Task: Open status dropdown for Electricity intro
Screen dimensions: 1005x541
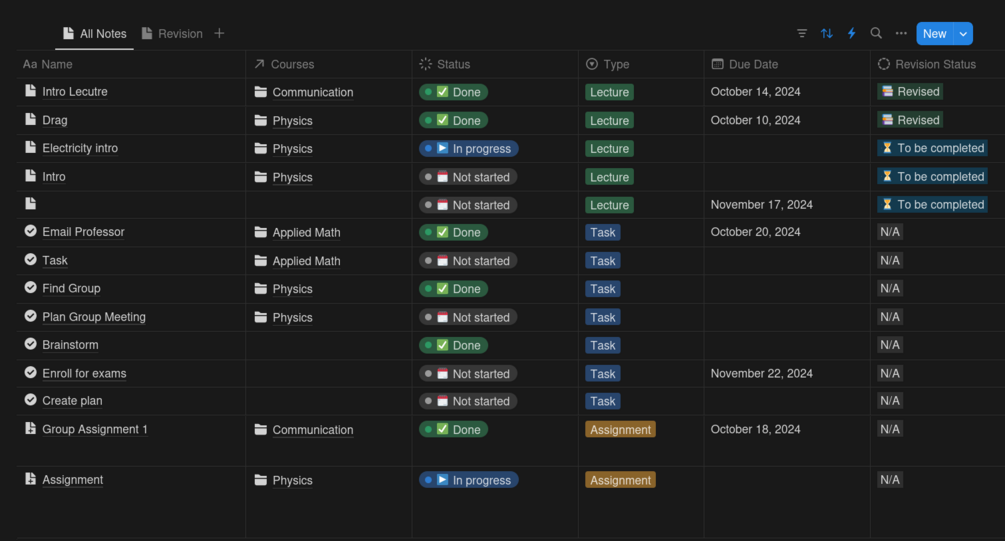Action: click(468, 148)
